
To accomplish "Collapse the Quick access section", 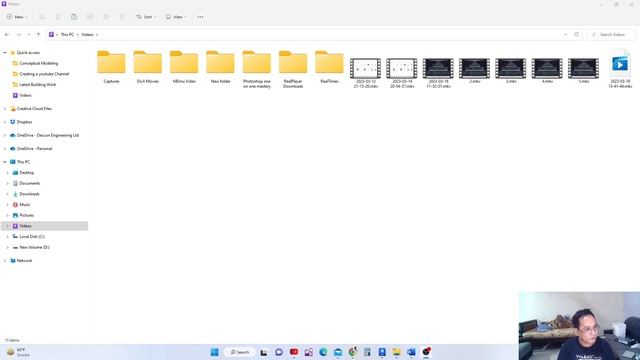I will tap(5, 53).
